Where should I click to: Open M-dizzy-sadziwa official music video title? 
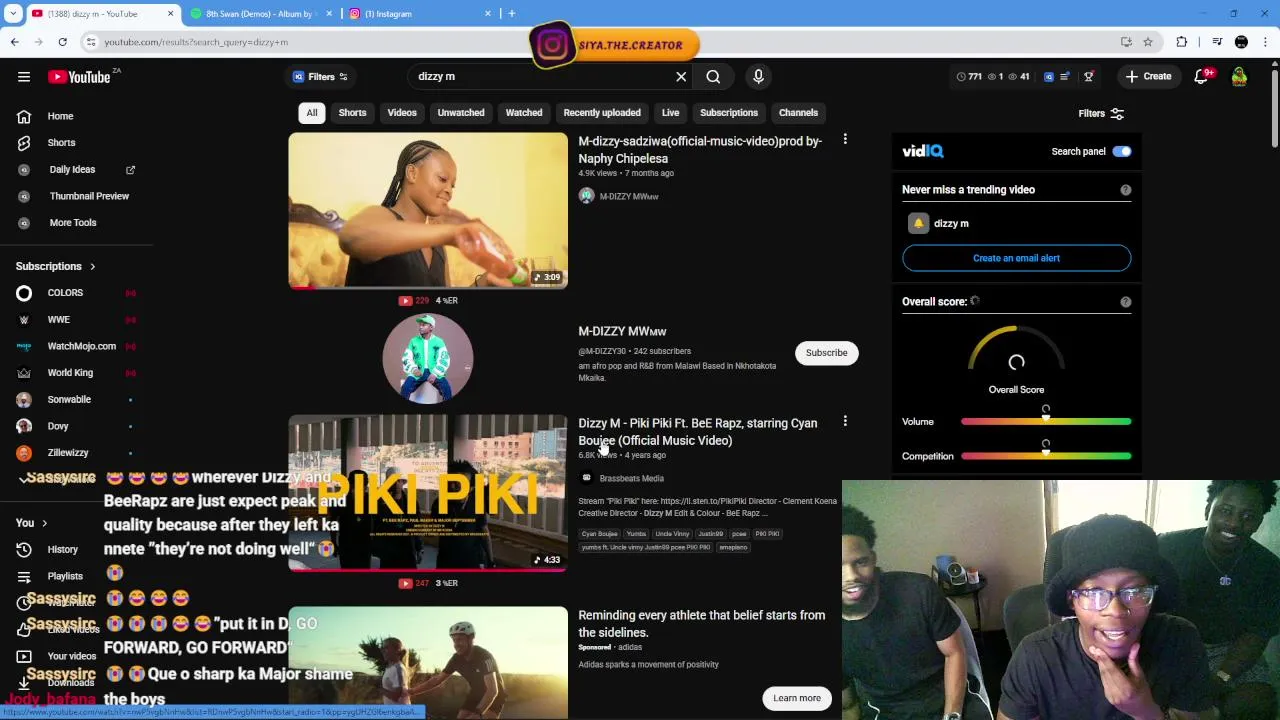point(700,150)
